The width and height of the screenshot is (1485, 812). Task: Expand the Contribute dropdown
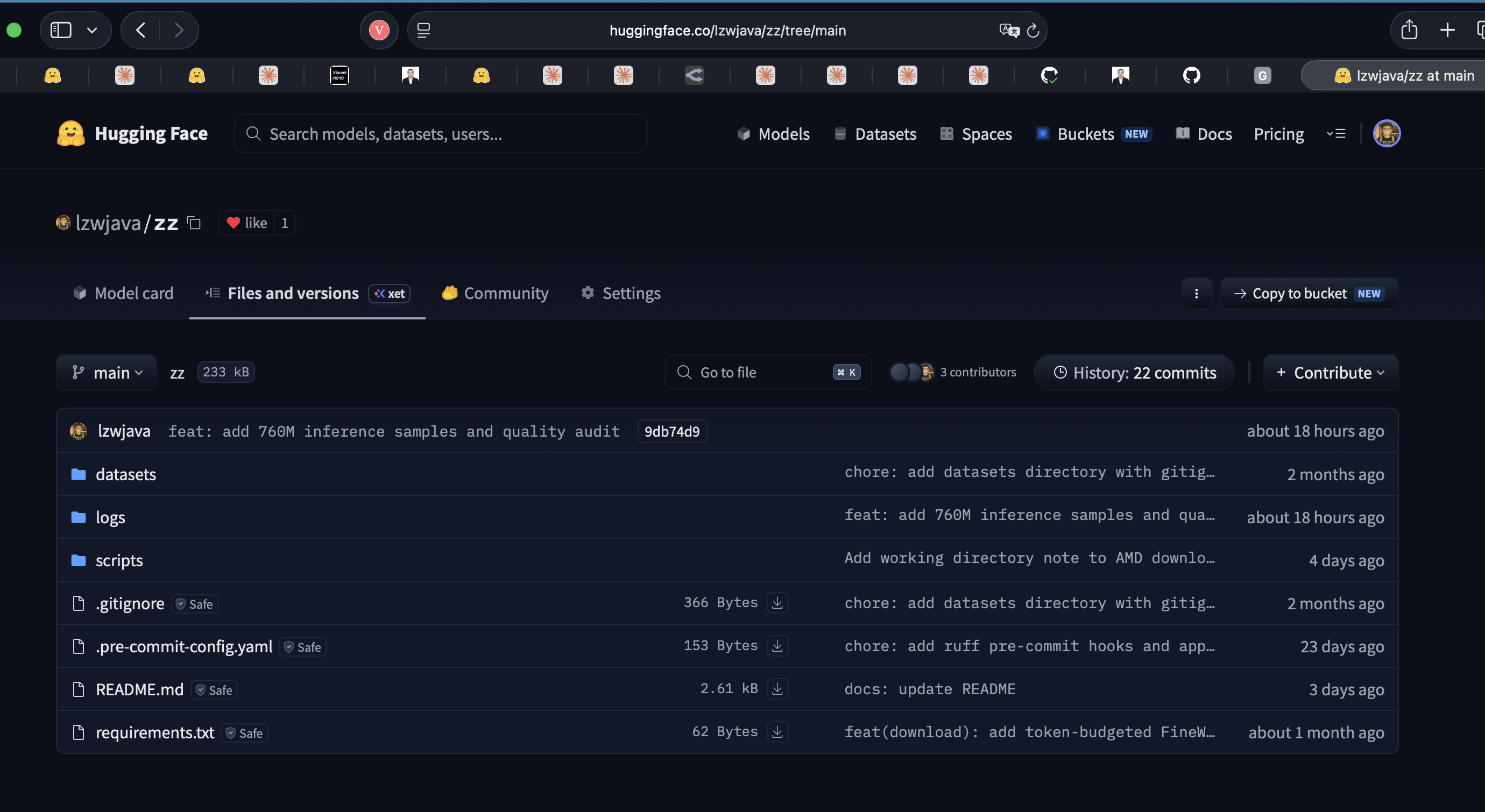tap(1331, 372)
